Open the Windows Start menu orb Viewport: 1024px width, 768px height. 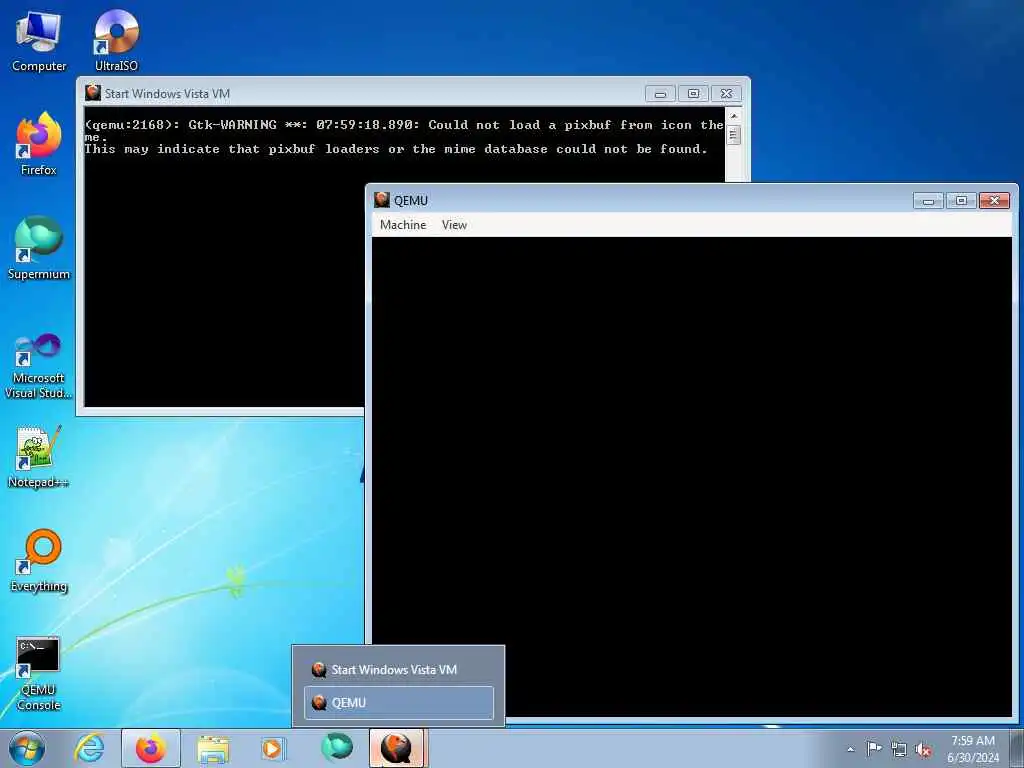pyautogui.click(x=27, y=748)
